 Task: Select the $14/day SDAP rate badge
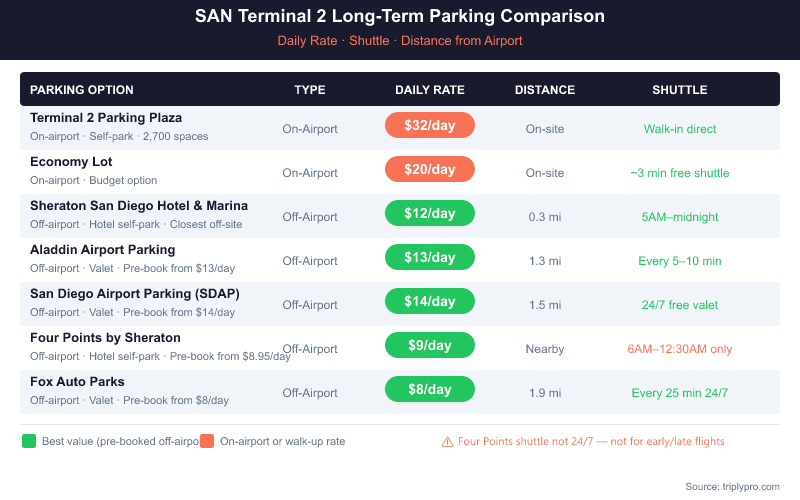coord(429,301)
